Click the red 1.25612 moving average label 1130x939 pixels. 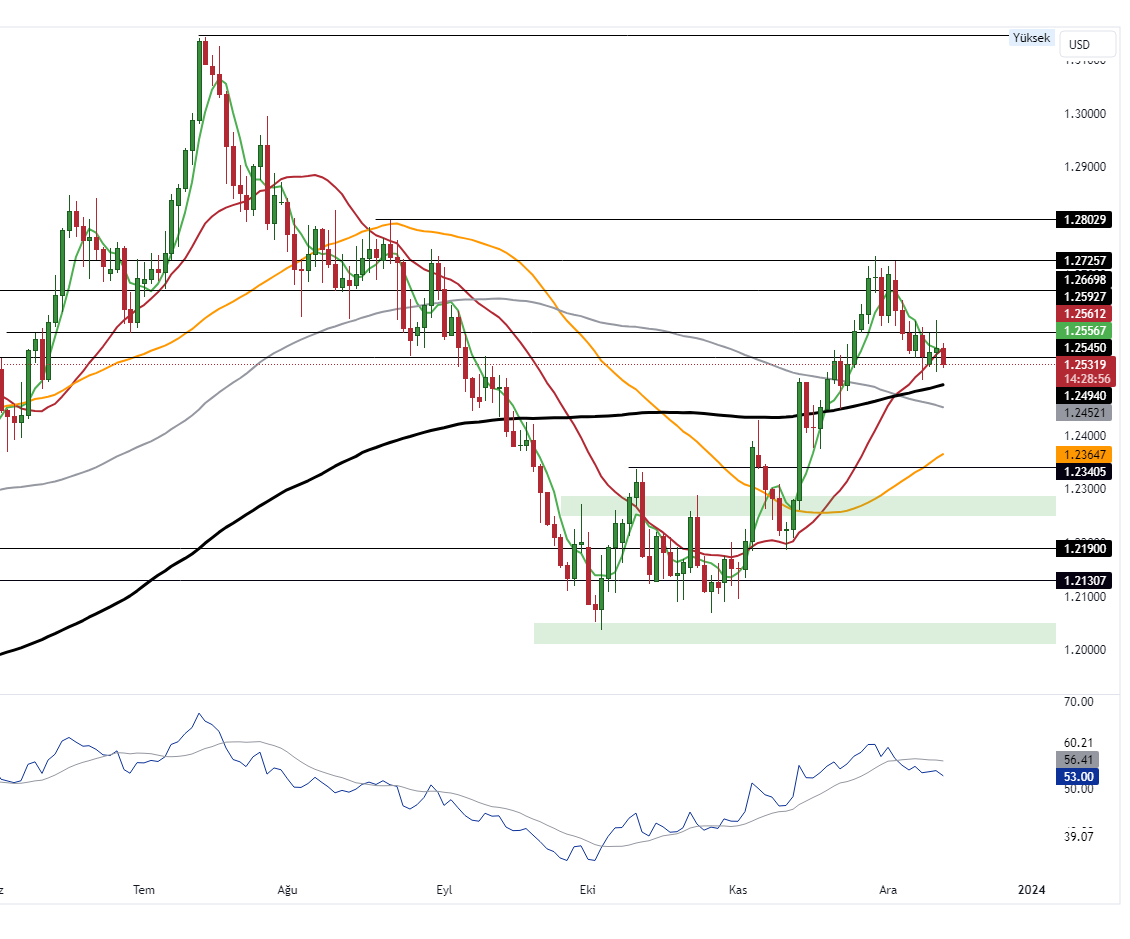click(1086, 314)
